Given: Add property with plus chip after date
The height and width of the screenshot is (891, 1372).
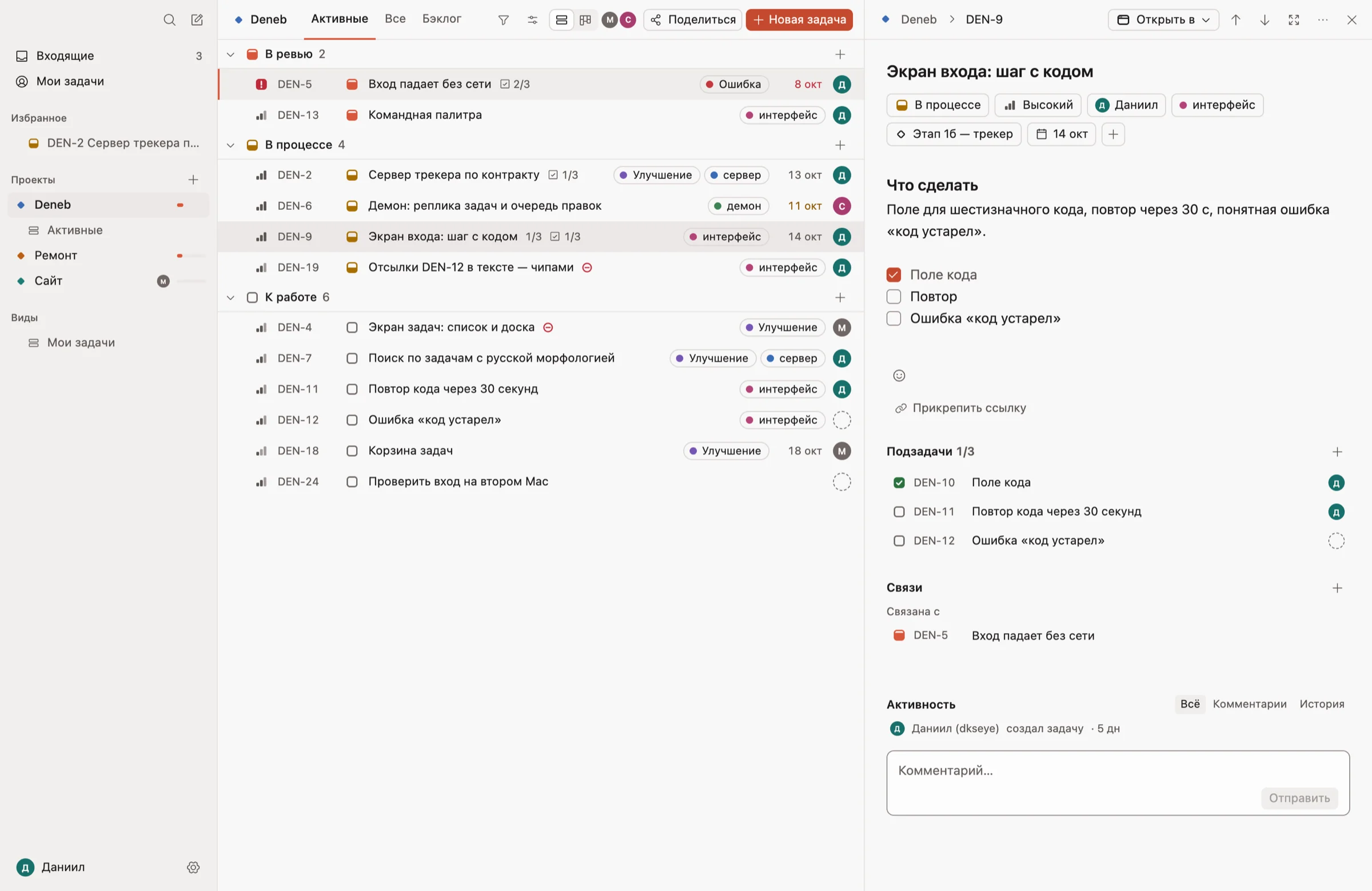Looking at the screenshot, I should click(x=1112, y=134).
